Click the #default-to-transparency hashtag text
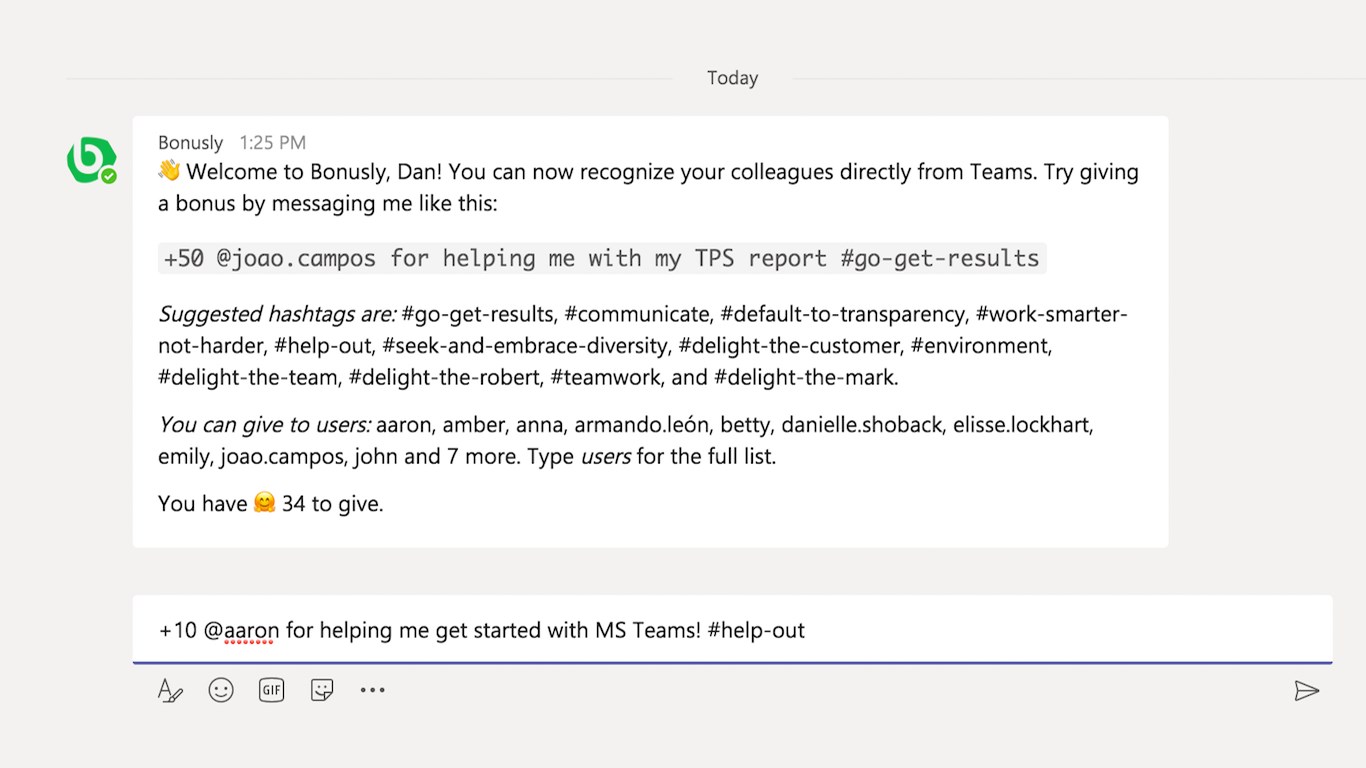 pos(843,314)
